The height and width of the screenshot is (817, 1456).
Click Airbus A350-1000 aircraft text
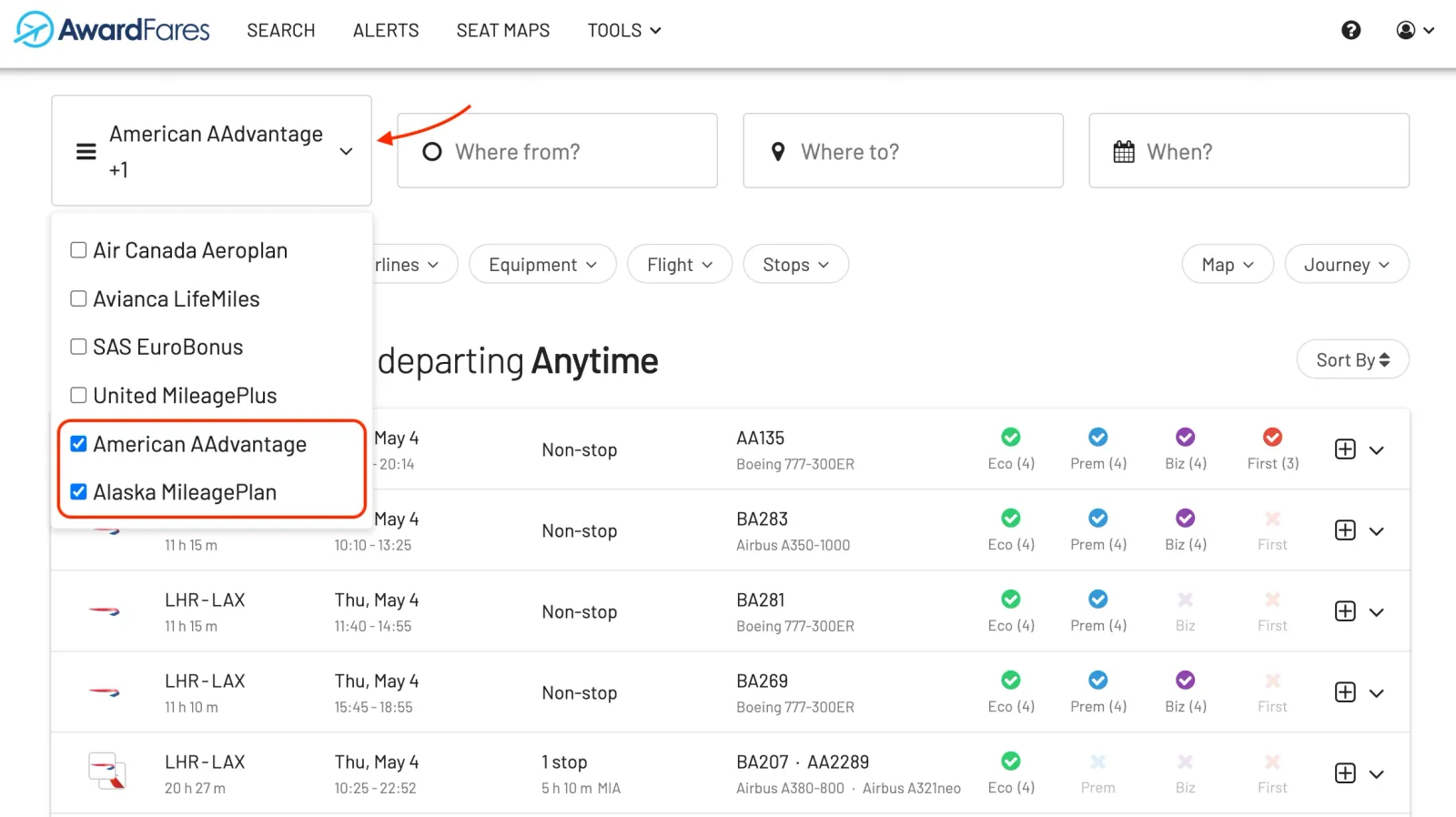click(x=793, y=545)
